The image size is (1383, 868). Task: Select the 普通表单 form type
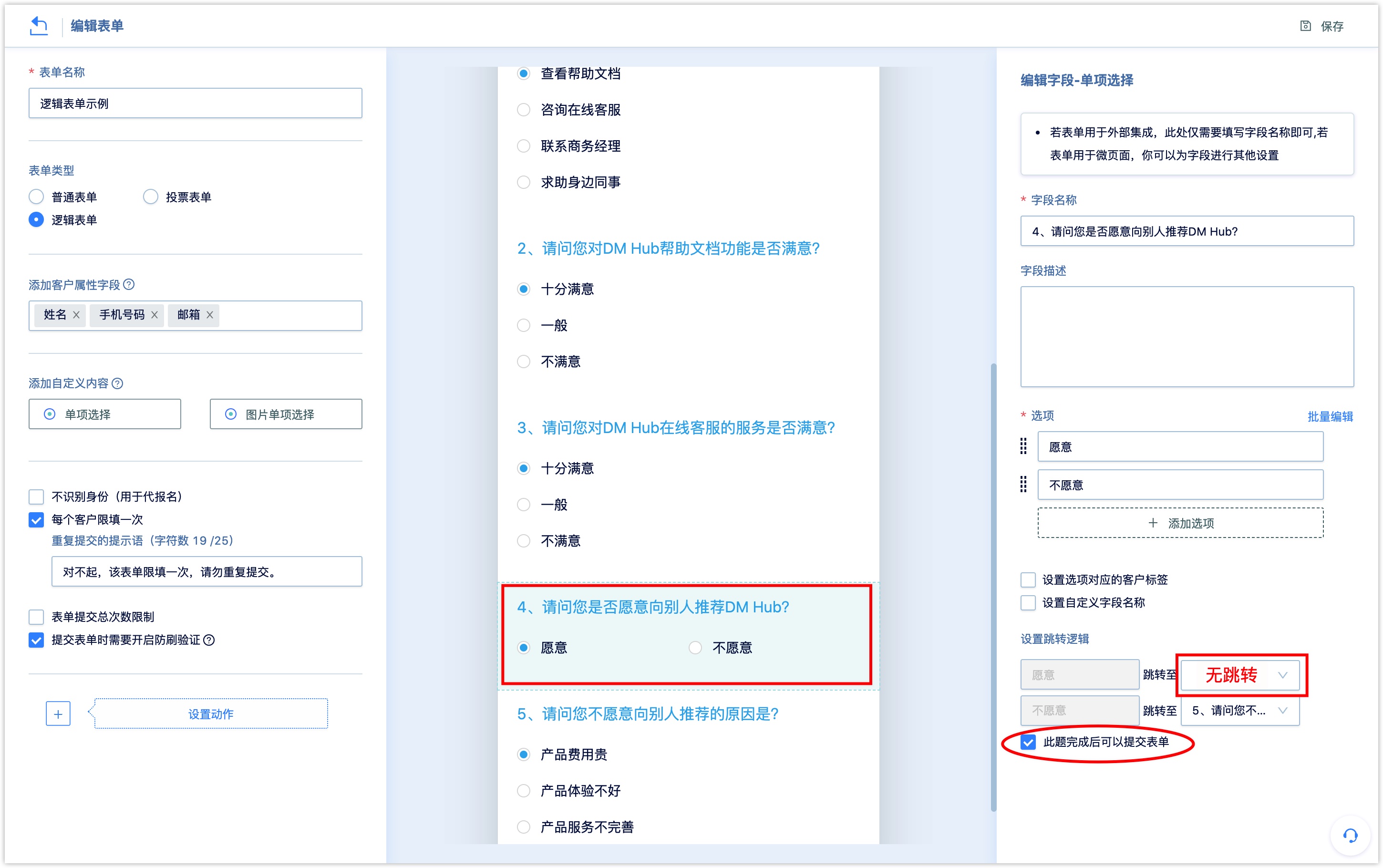coord(36,197)
